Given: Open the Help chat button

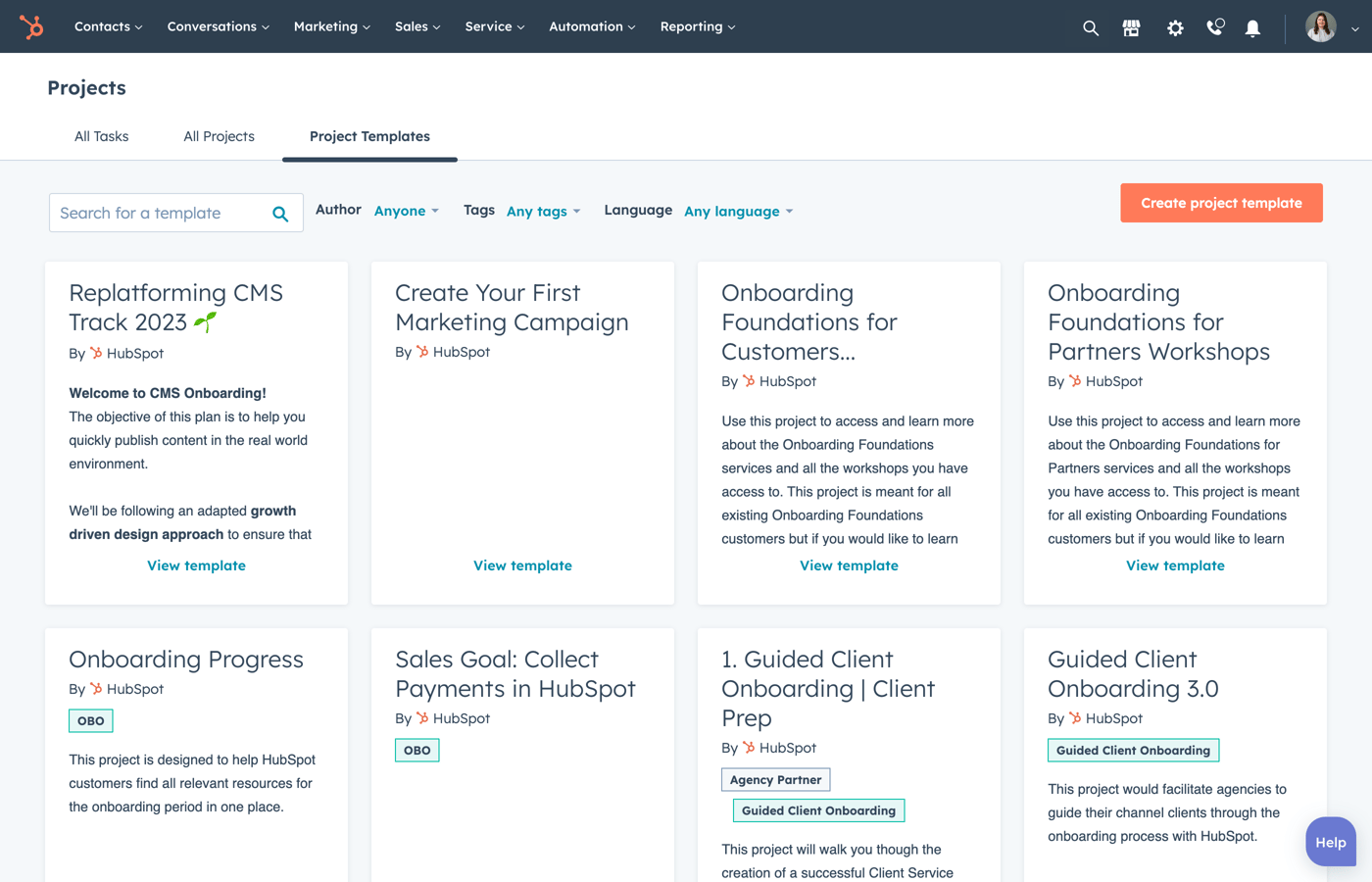Looking at the screenshot, I should pyautogui.click(x=1330, y=842).
